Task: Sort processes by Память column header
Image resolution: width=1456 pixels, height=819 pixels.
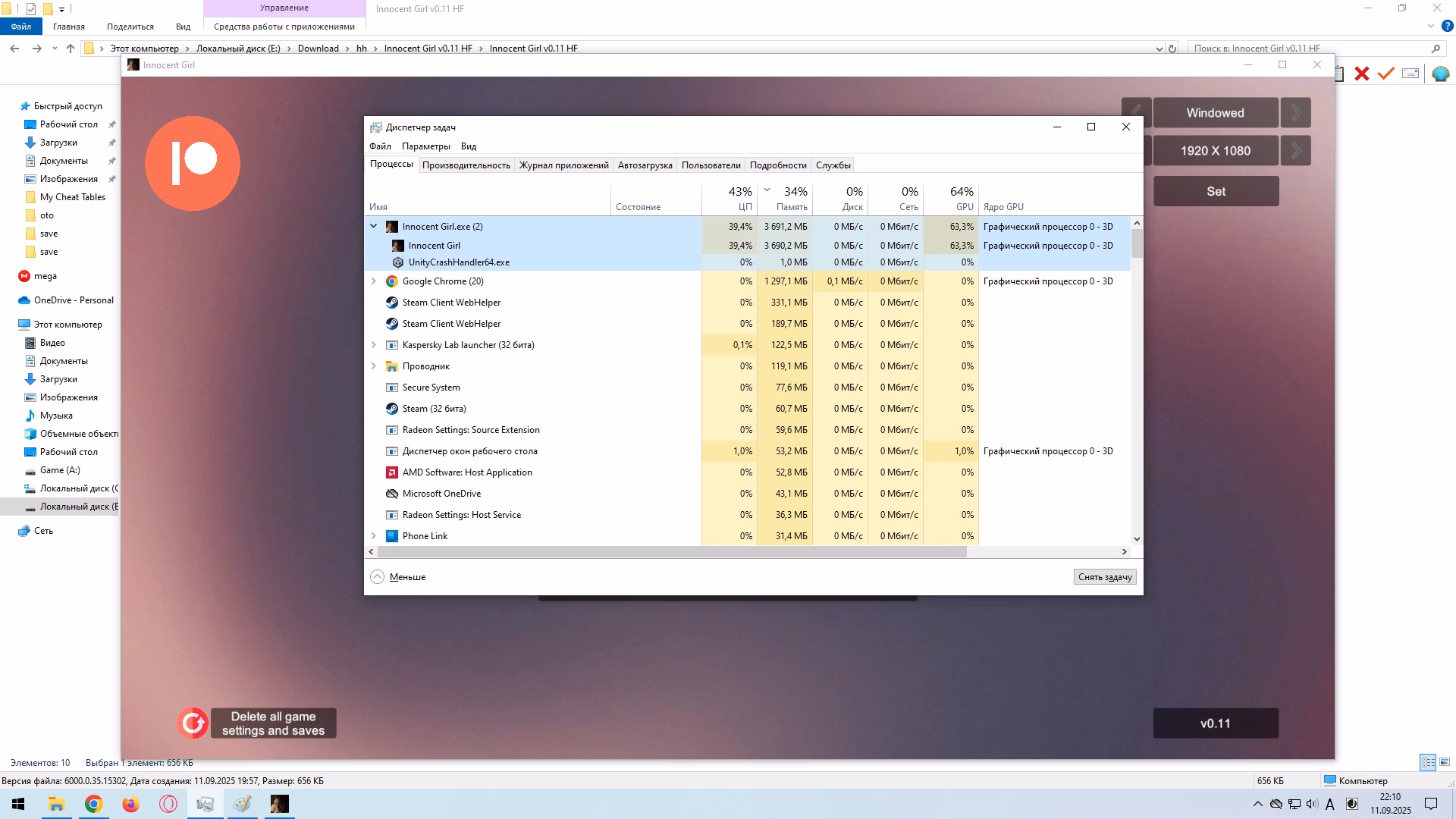Action: [x=784, y=199]
